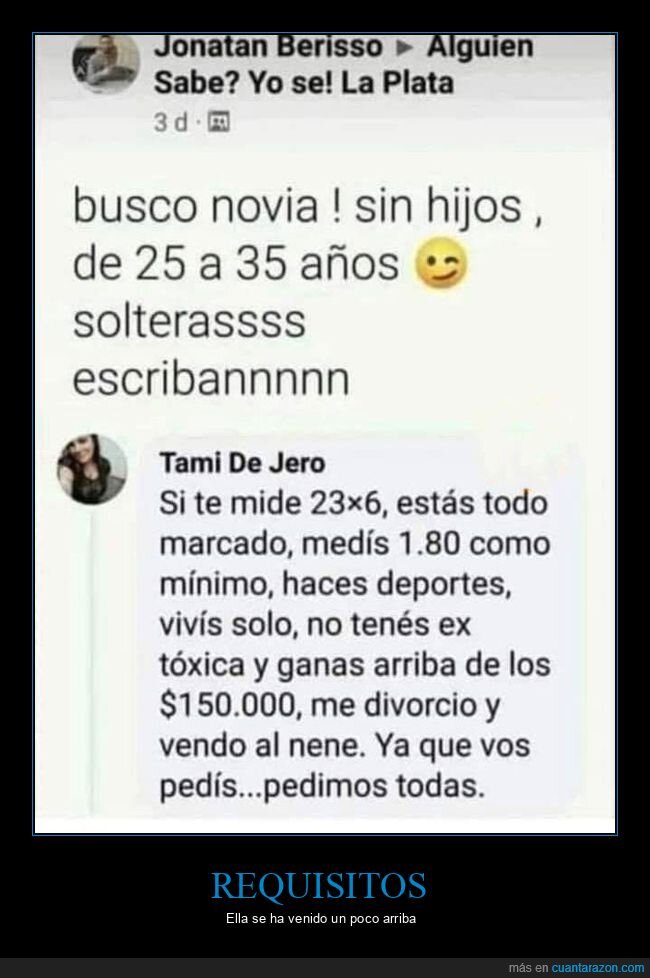Click the arrow between author and group

click(404, 48)
